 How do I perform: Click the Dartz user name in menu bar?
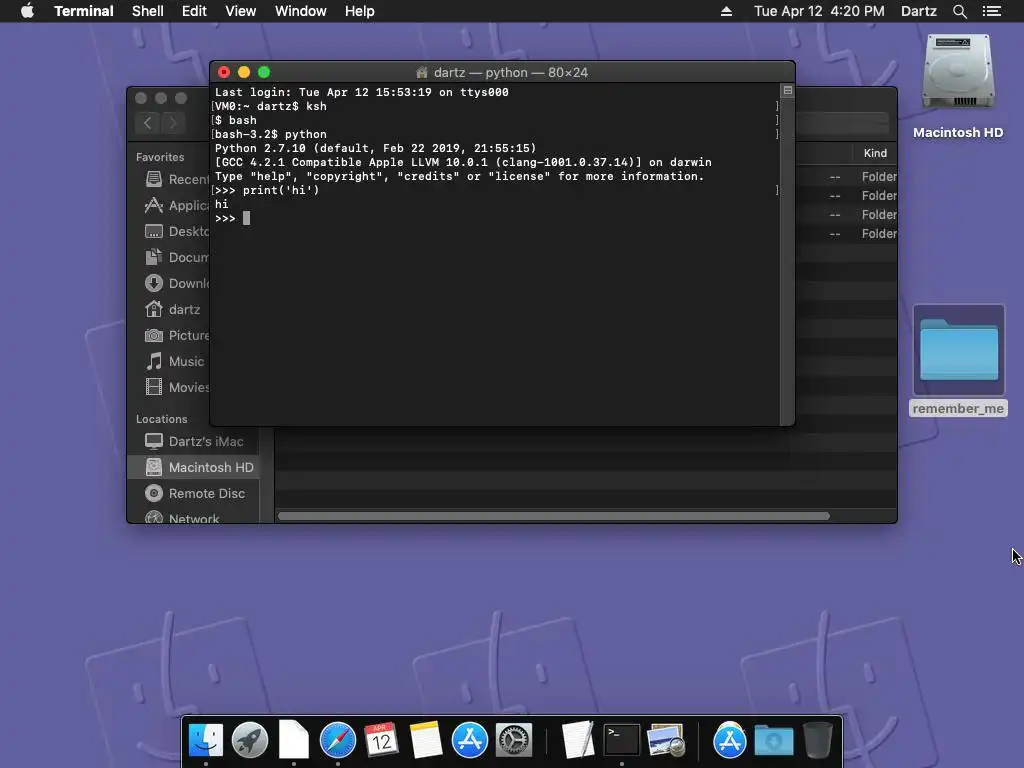[919, 11]
